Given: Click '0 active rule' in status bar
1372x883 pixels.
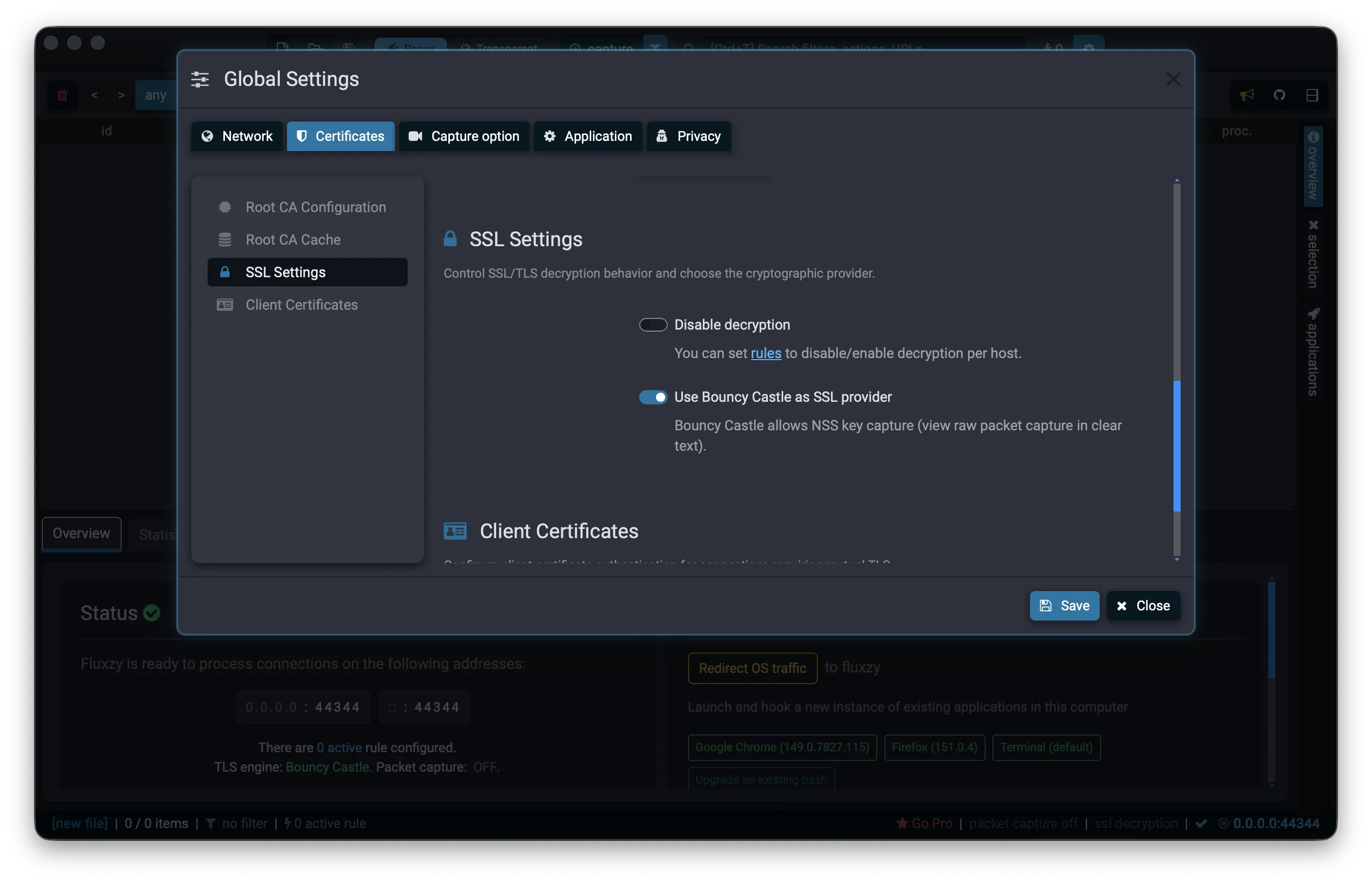Looking at the screenshot, I should [325, 823].
